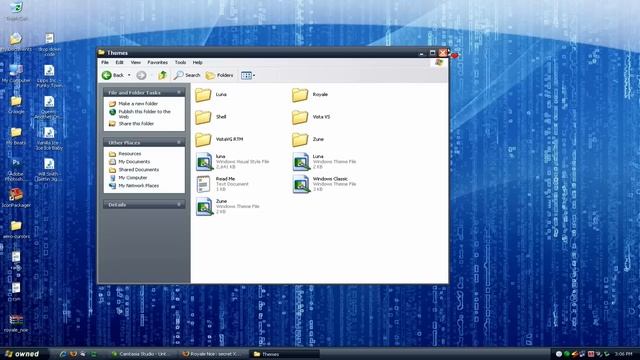Open the Tools menu
Image resolution: width=640 pixels, height=360 pixels.
pyautogui.click(x=180, y=62)
